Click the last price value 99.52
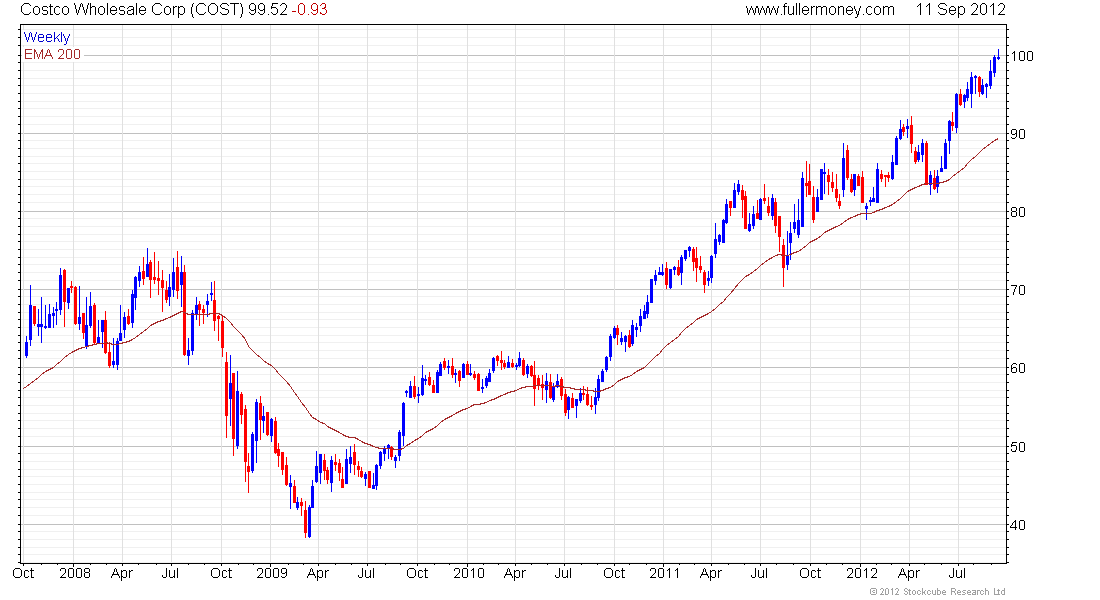The height and width of the screenshot is (600, 1100). 268,10
